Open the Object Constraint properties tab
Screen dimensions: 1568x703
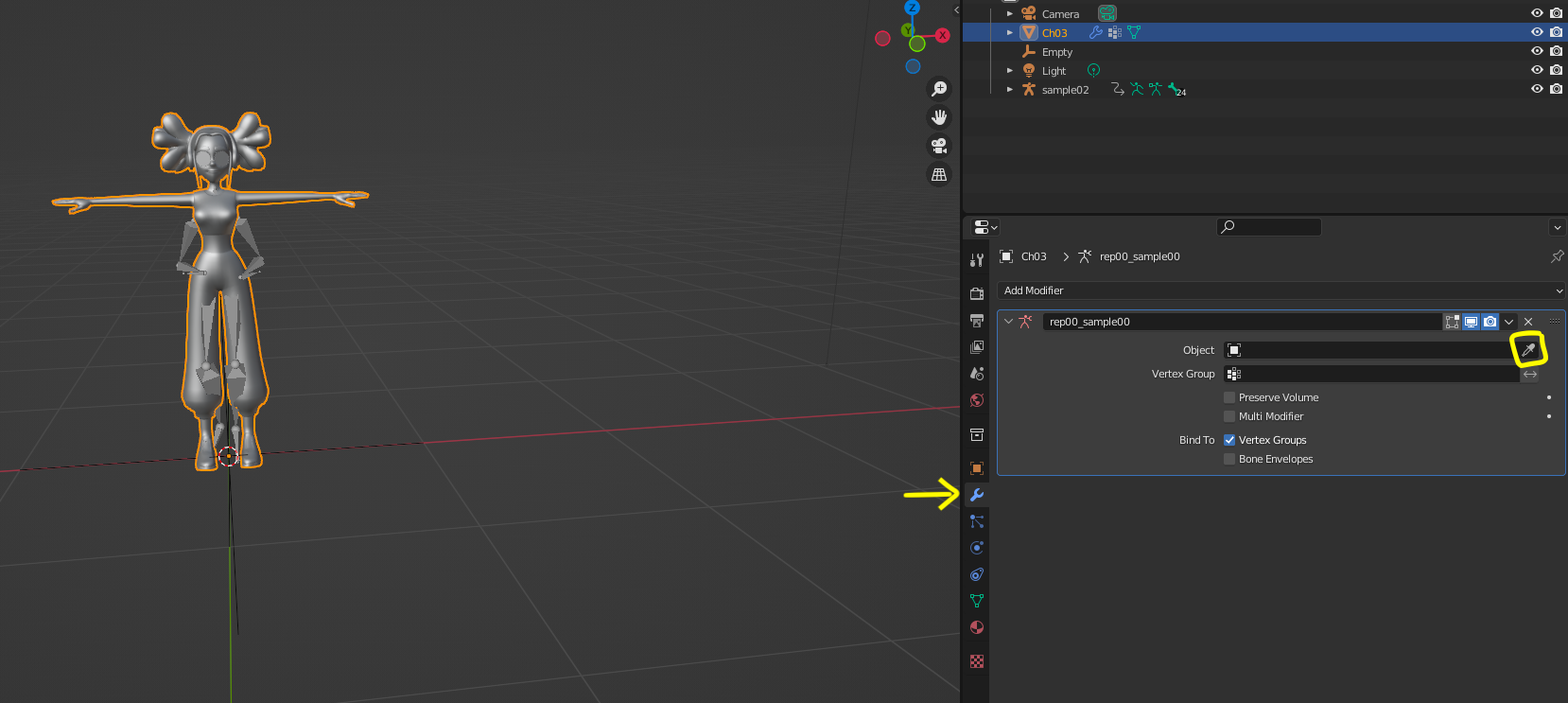(977, 574)
